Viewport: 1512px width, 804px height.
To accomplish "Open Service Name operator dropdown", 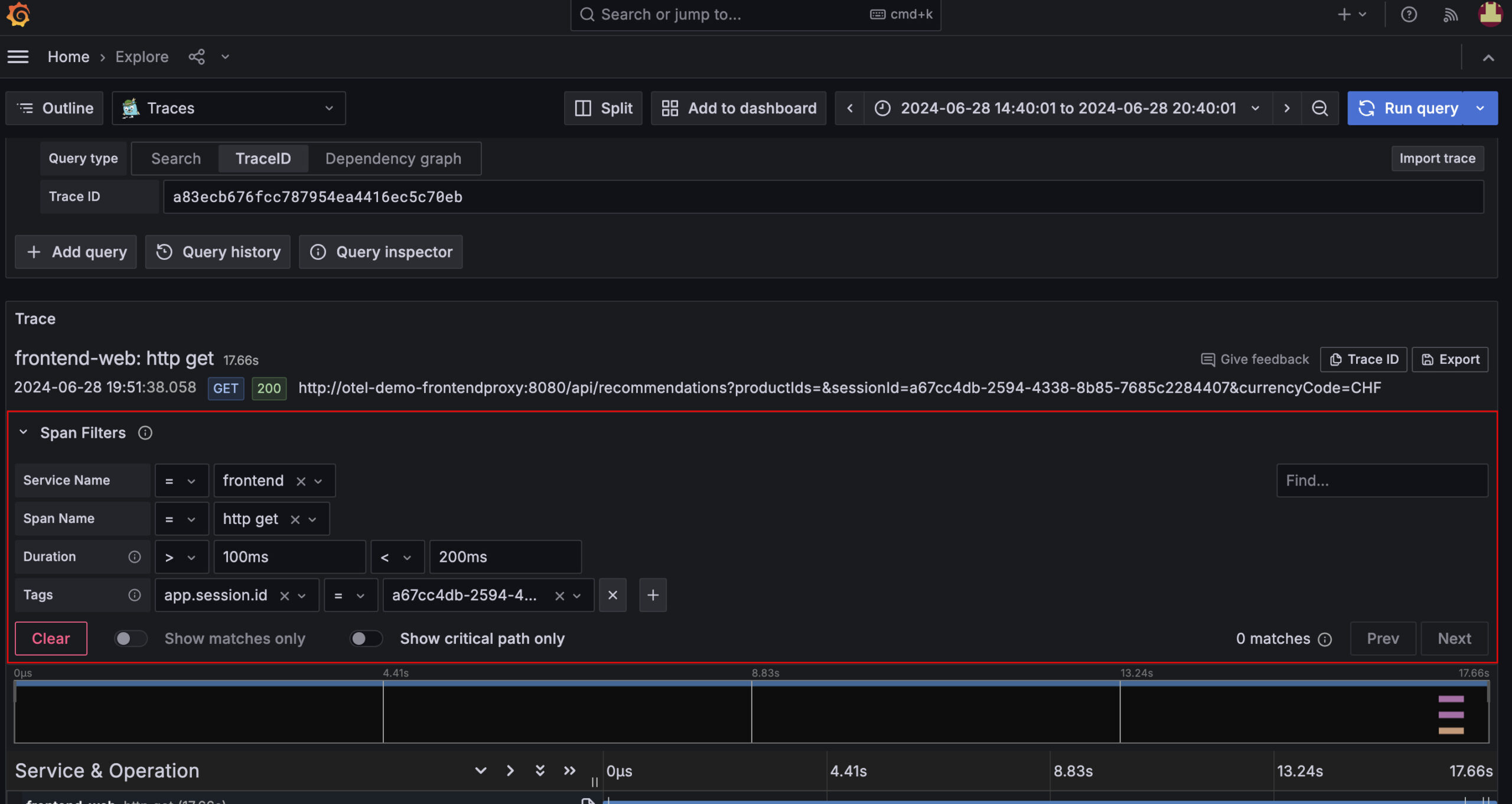I will [181, 480].
